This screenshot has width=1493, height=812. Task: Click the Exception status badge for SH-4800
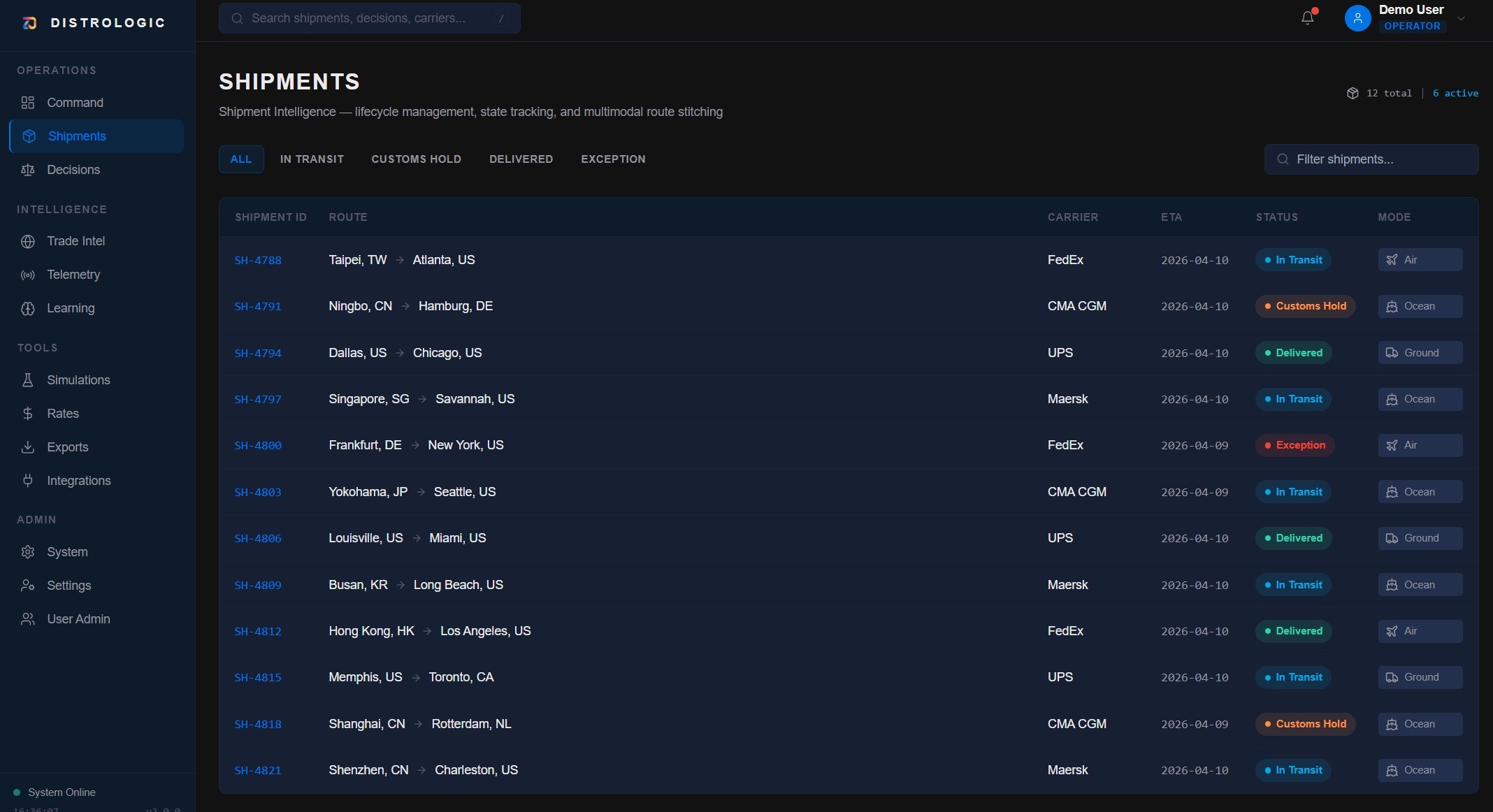pos(1294,445)
